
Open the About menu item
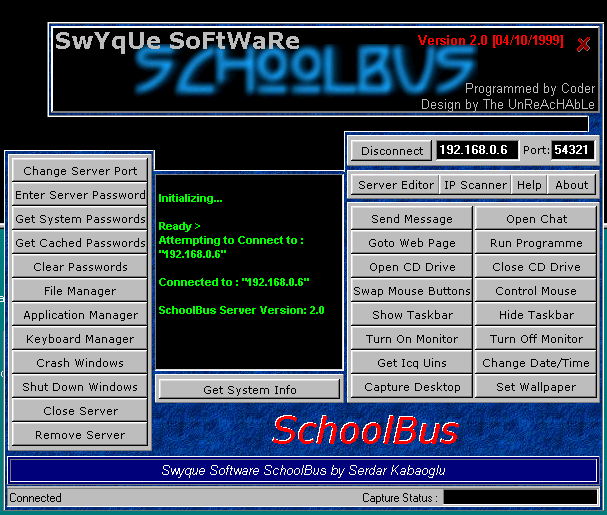(x=572, y=185)
